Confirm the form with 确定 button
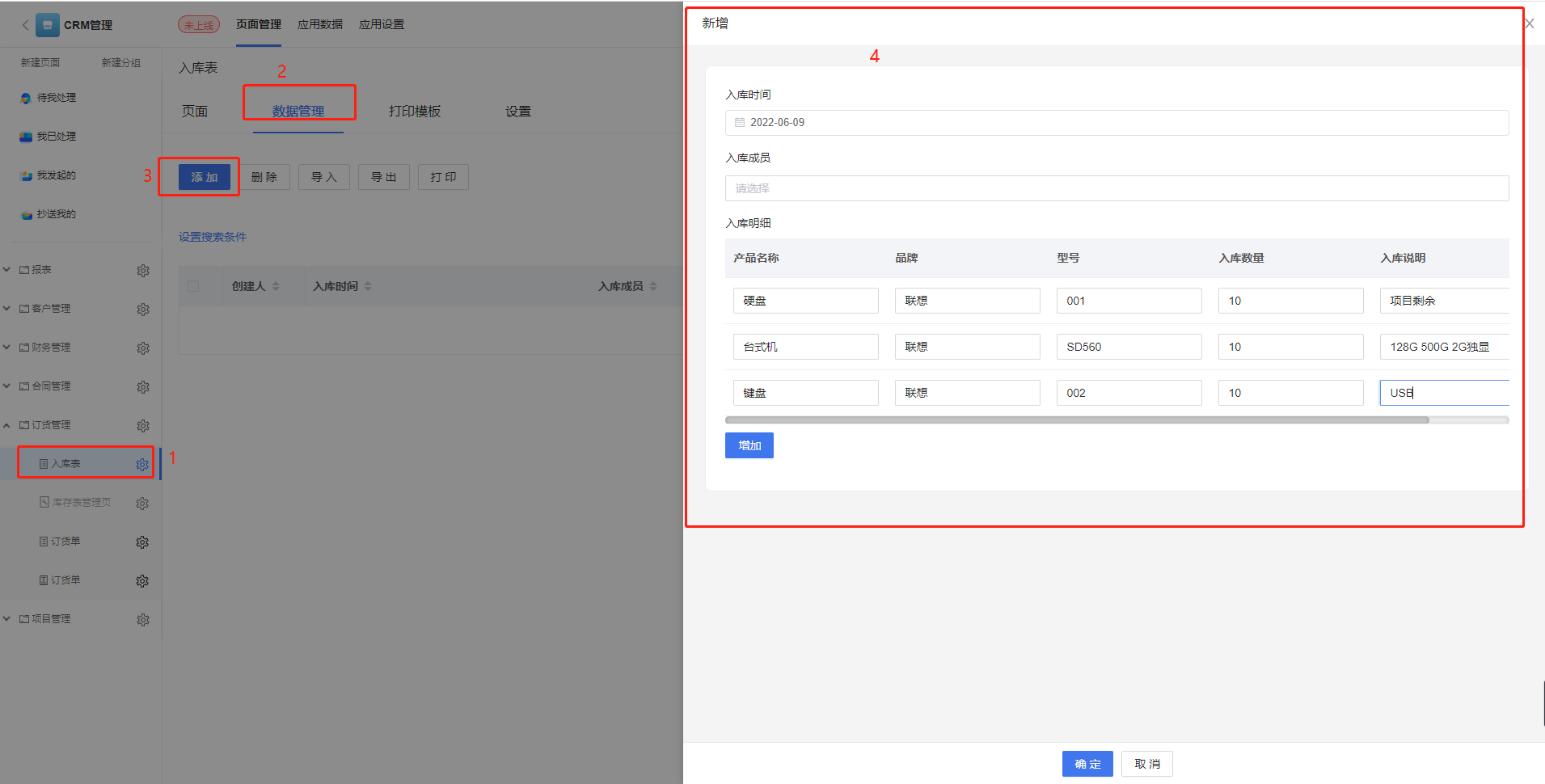This screenshot has width=1545, height=784. pyautogui.click(x=1087, y=764)
